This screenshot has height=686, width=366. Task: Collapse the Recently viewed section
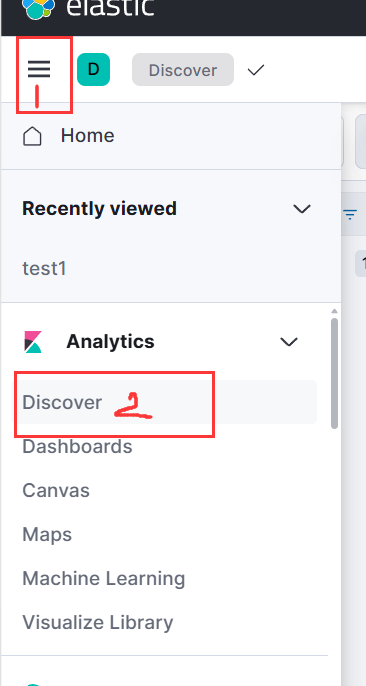click(301, 209)
